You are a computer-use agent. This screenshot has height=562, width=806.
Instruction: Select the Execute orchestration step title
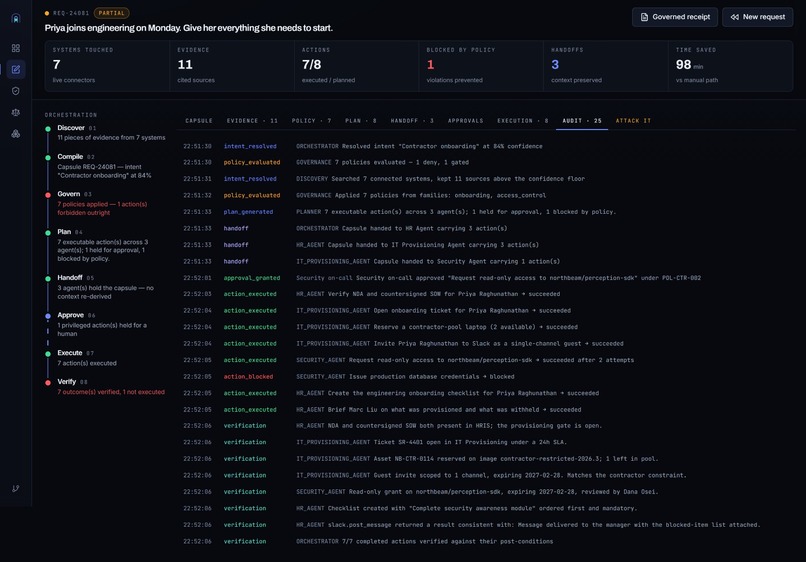70,353
